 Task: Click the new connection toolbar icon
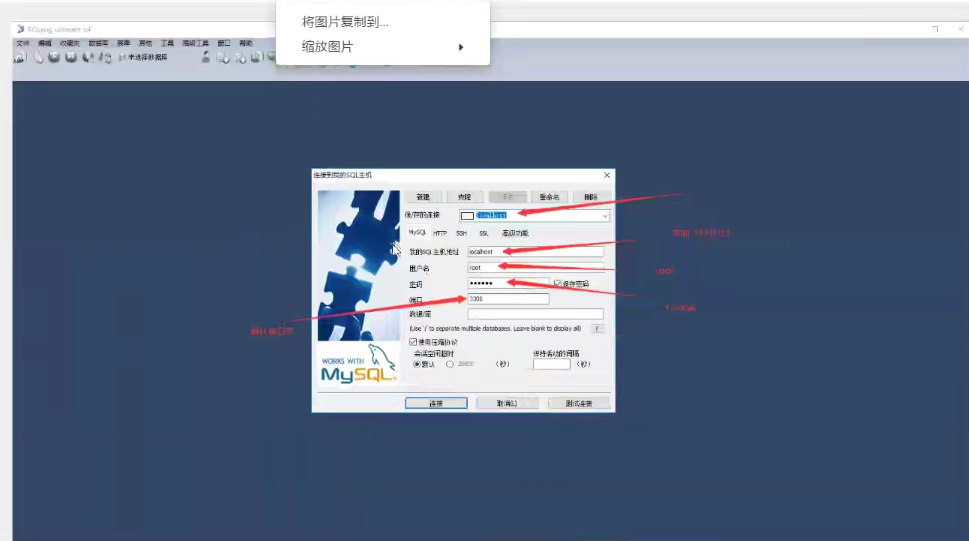tap(20, 58)
